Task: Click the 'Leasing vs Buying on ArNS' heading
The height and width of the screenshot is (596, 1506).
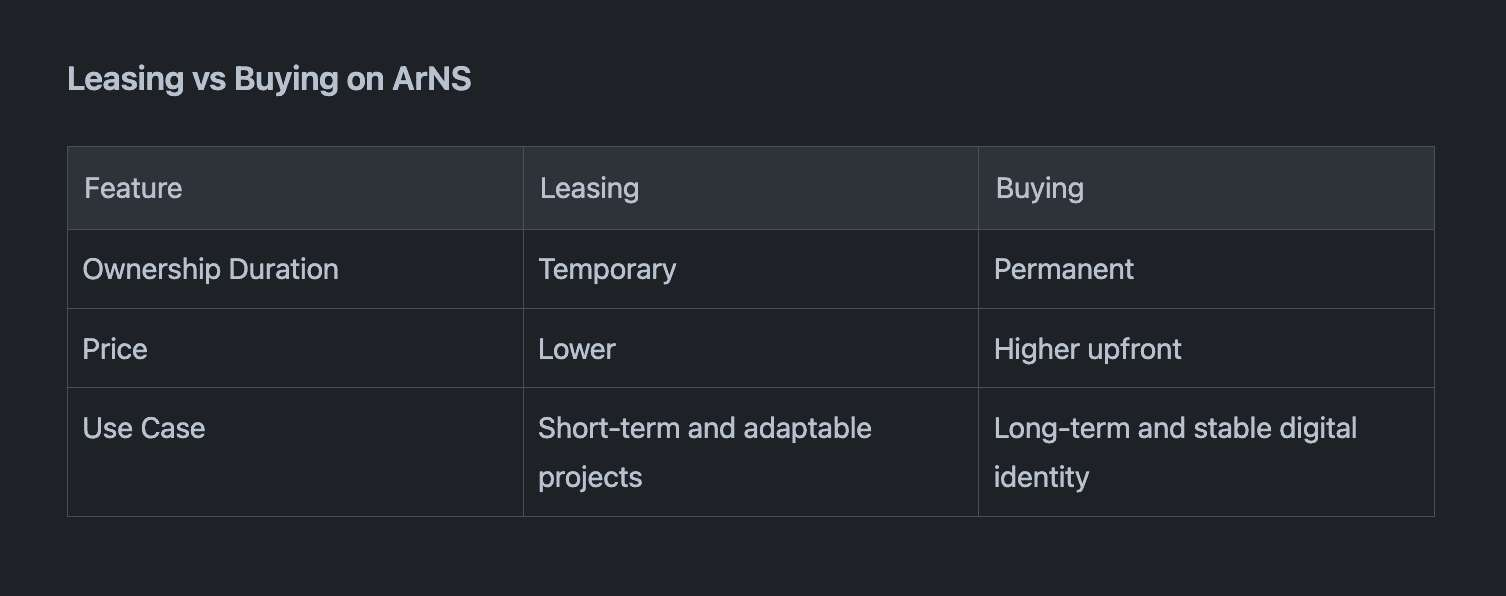Action: pyautogui.click(x=269, y=79)
